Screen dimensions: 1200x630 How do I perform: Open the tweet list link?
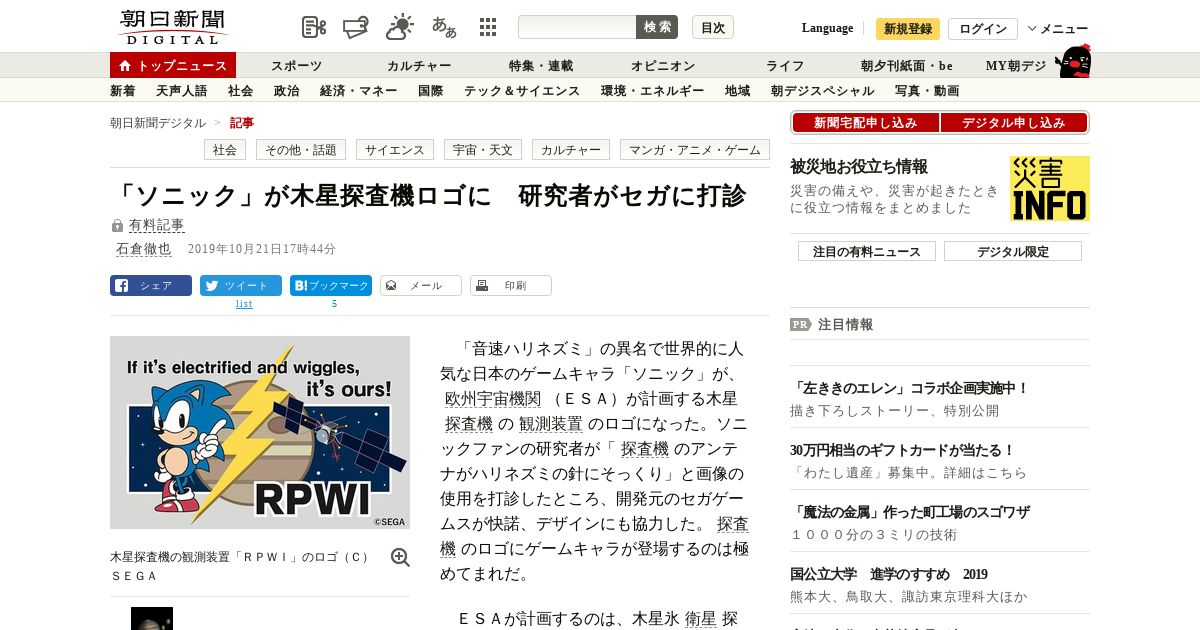point(244,304)
